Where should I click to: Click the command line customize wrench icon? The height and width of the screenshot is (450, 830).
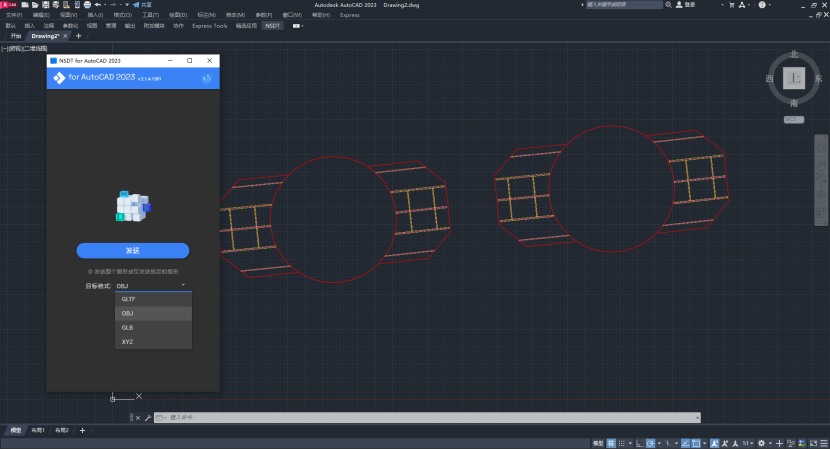tap(148, 418)
